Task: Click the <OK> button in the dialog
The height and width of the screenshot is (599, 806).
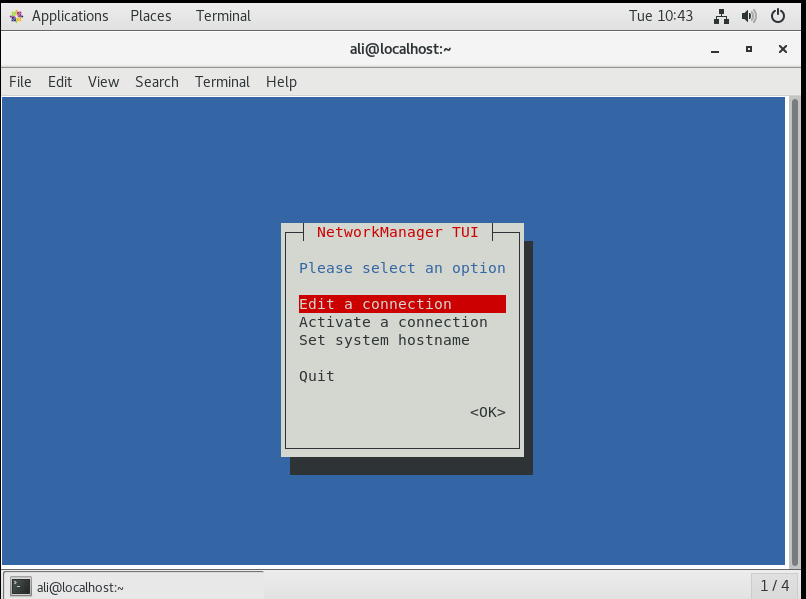Action: 487,412
